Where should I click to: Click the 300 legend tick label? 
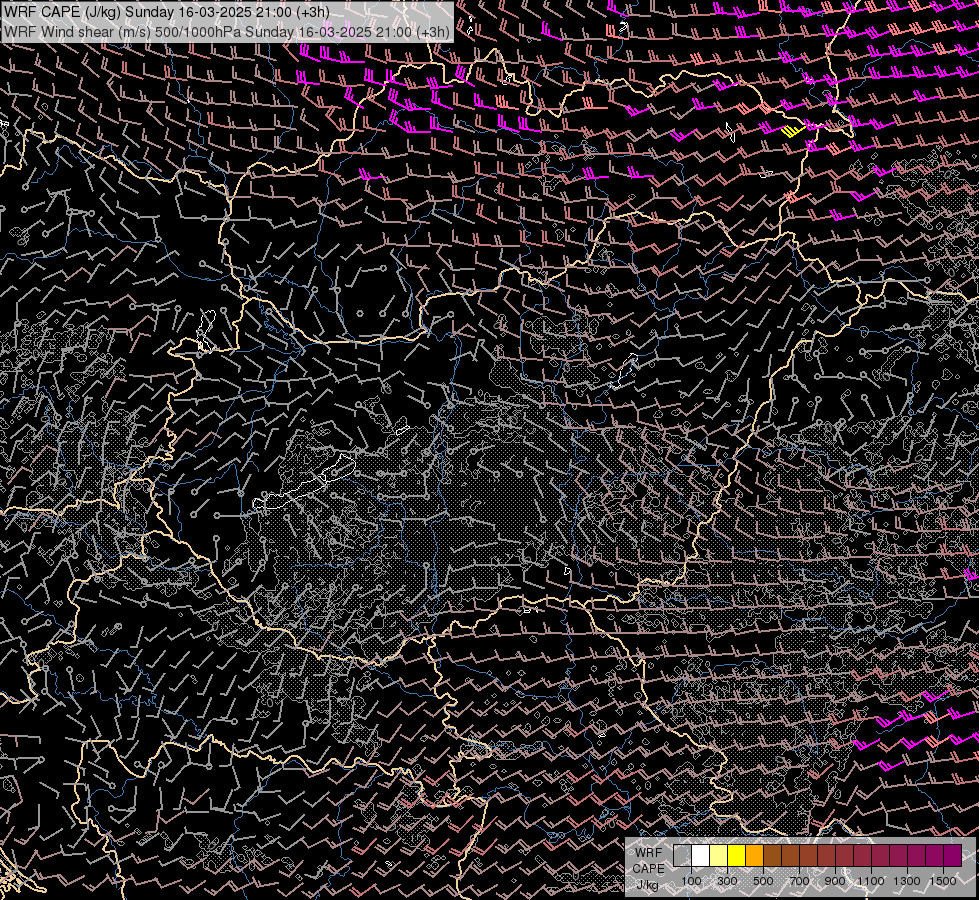point(727,881)
